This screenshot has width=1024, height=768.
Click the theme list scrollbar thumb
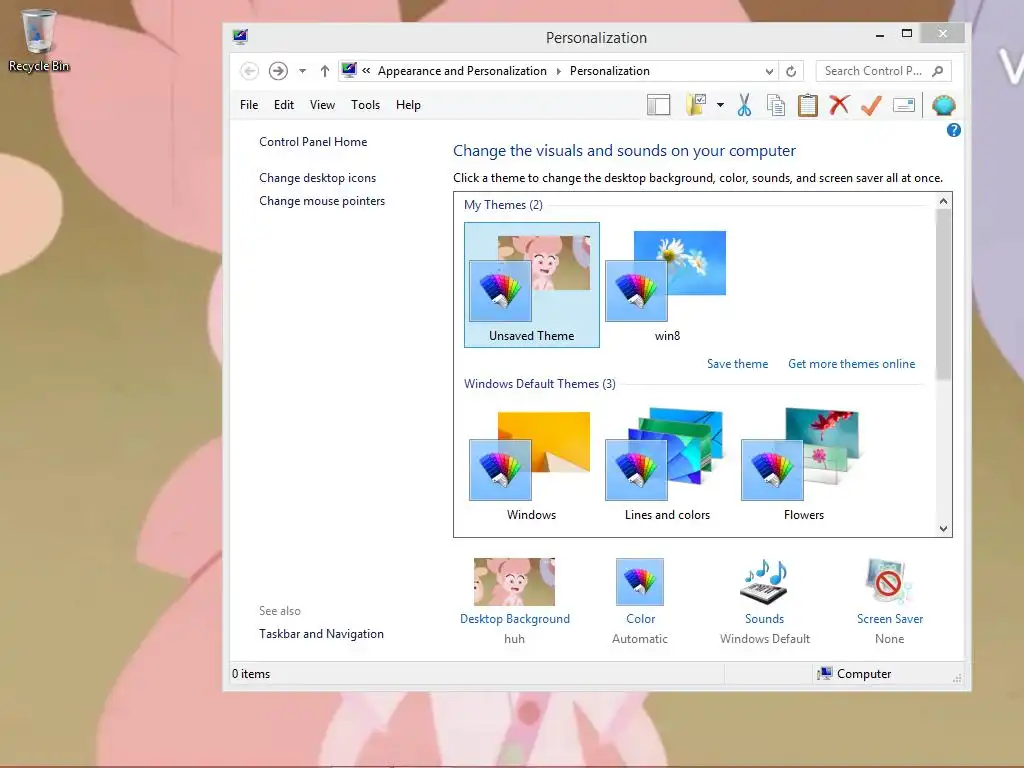(943, 294)
